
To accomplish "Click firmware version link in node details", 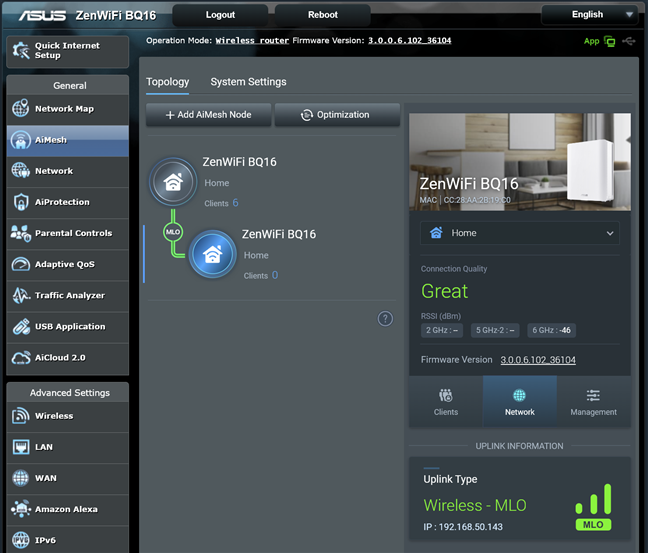I will [538, 360].
